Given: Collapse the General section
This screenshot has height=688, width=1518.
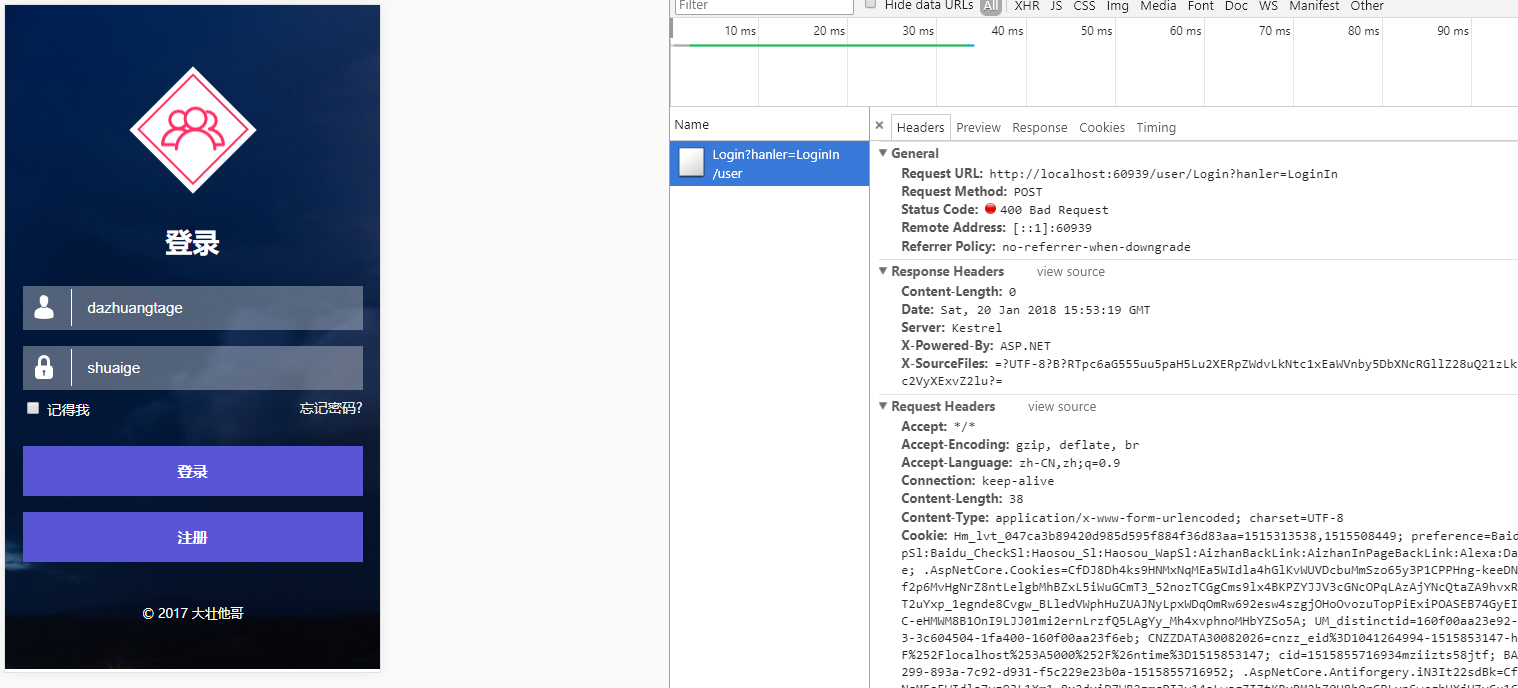Looking at the screenshot, I should pyautogui.click(x=883, y=153).
